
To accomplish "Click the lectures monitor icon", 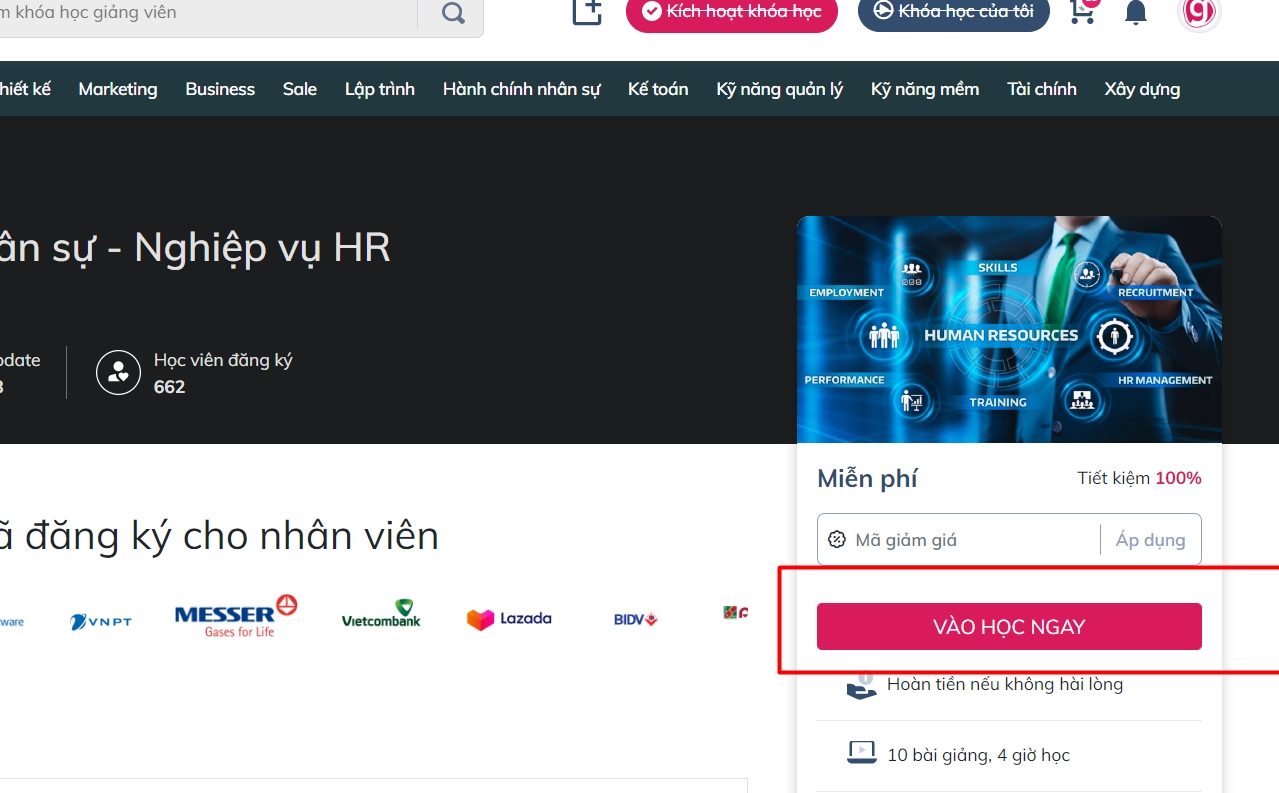I will pyautogui.click(x=861, y=752).
